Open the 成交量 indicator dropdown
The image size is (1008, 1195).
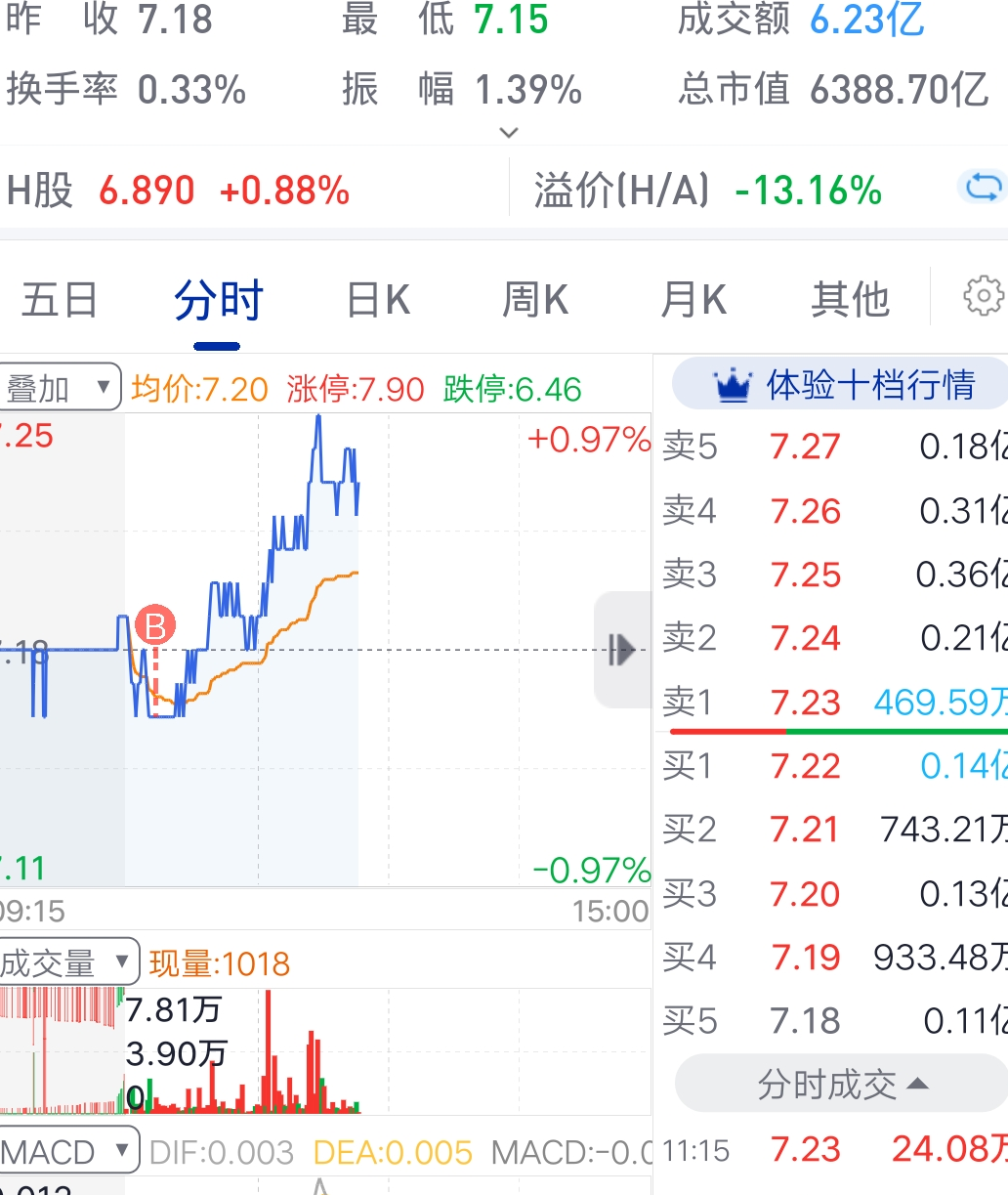coord(68,963)
